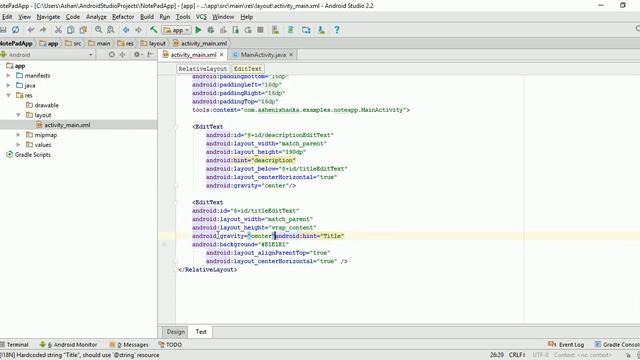Click the Sync Project with Gradle icon

pos(291,30)
